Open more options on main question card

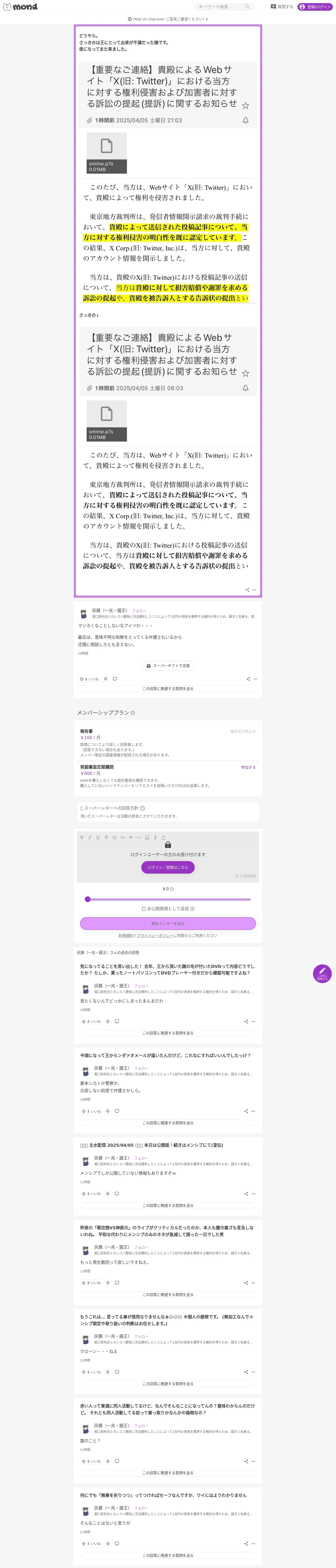(254, 590)
